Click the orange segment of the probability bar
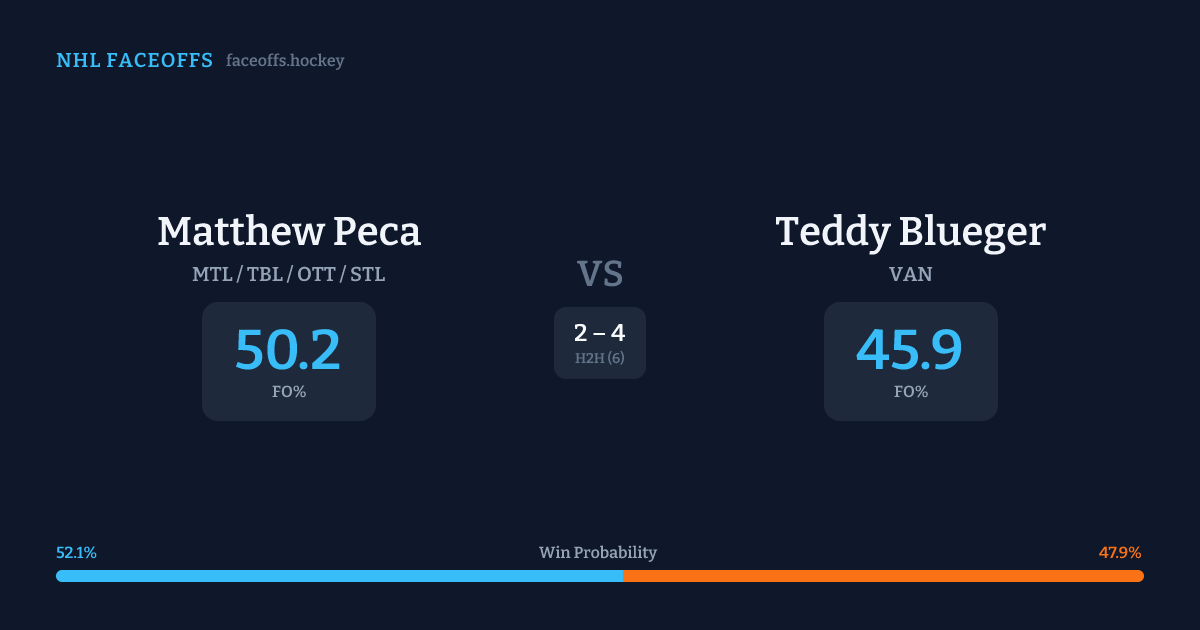This screenshot has height=630, width=1200. [x=880, y=576]
